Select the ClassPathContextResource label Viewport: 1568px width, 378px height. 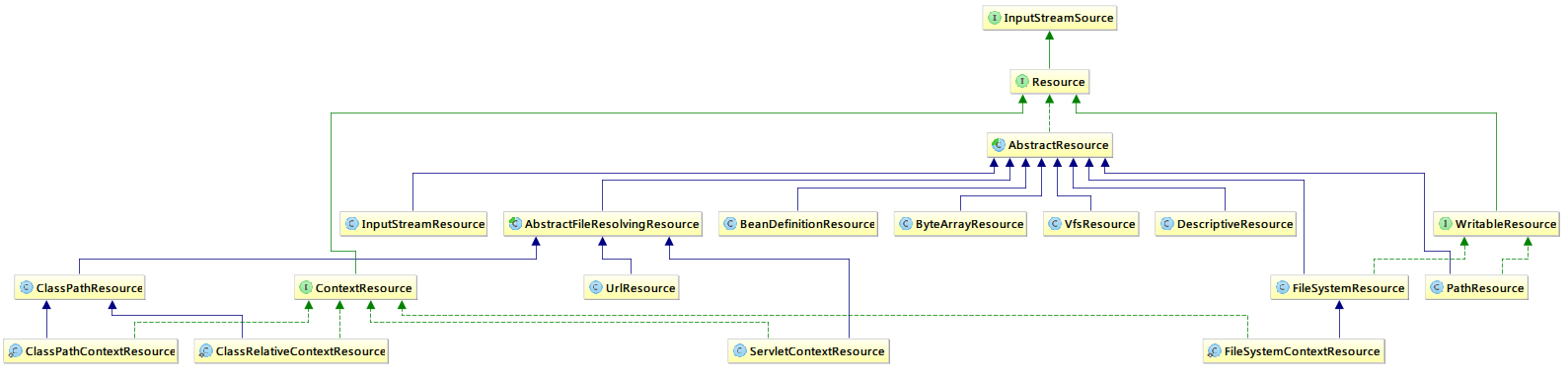pos(100,351)
